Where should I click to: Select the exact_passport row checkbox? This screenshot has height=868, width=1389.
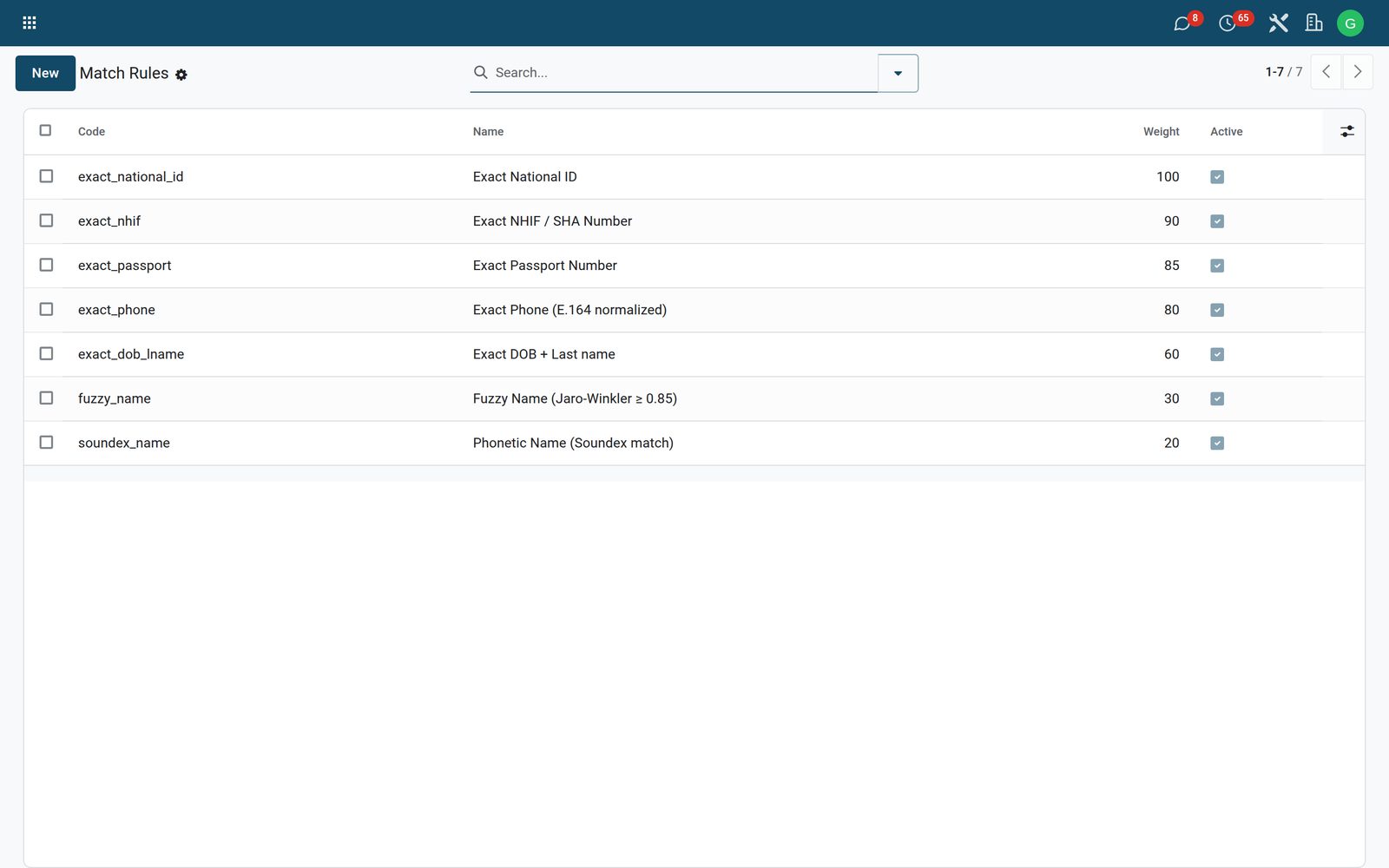coord(46,265)
